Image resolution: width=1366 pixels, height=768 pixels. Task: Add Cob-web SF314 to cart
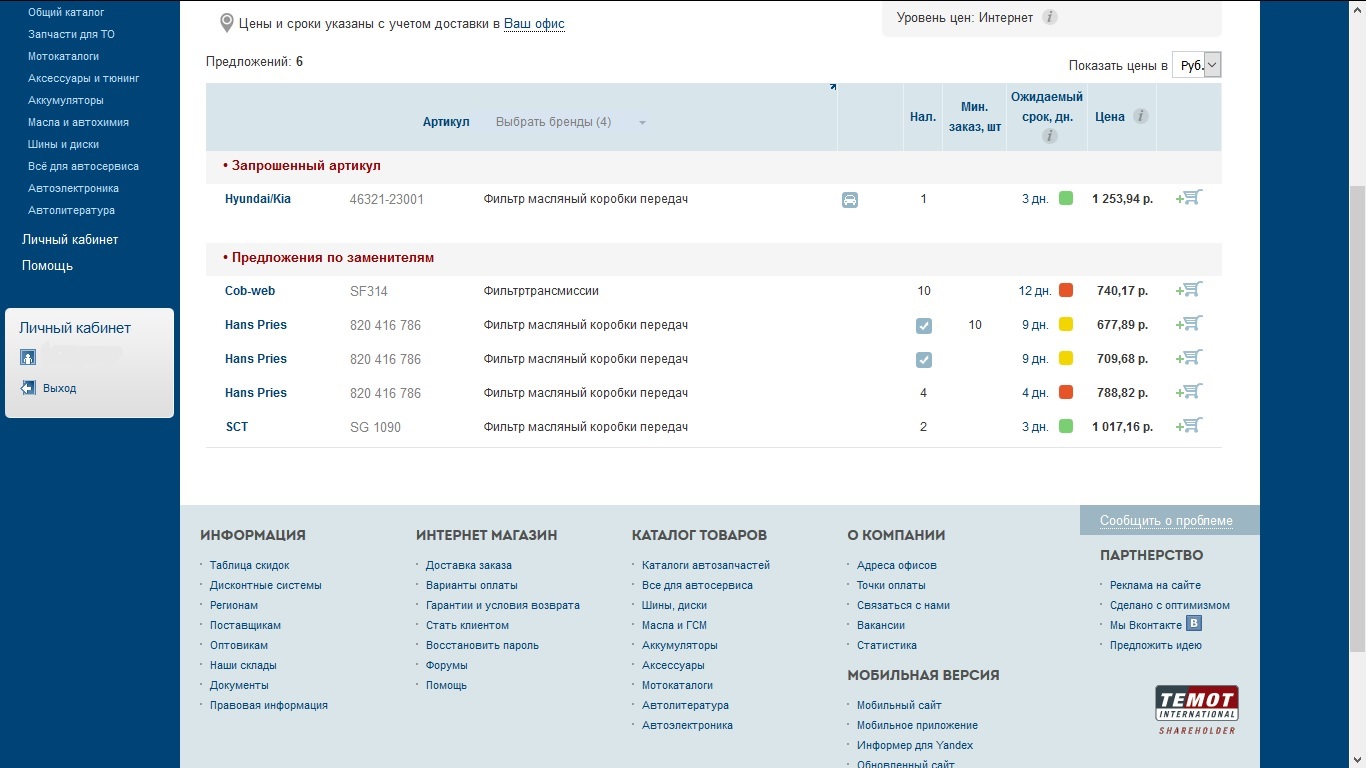pos(1189,290)
